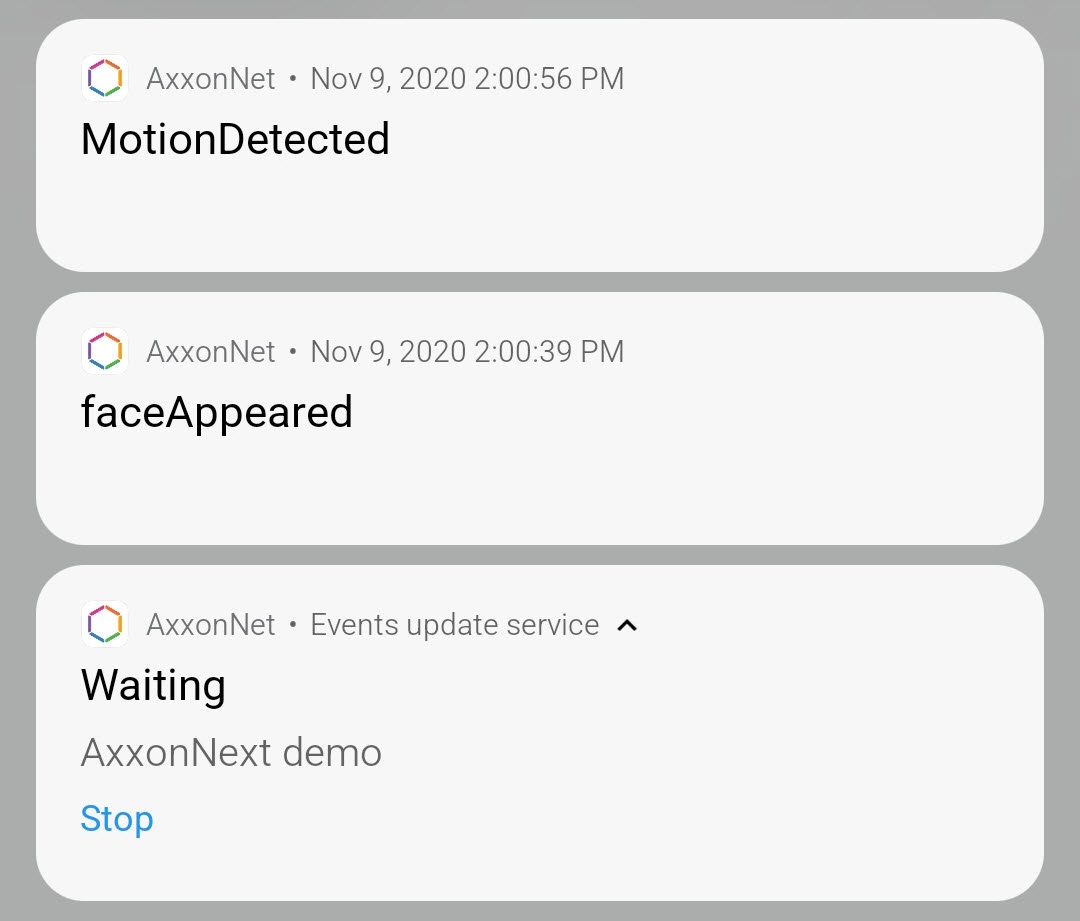Open the faceAppeared event title
Viewport: 1080px width, 921px height.
[217, 412]
